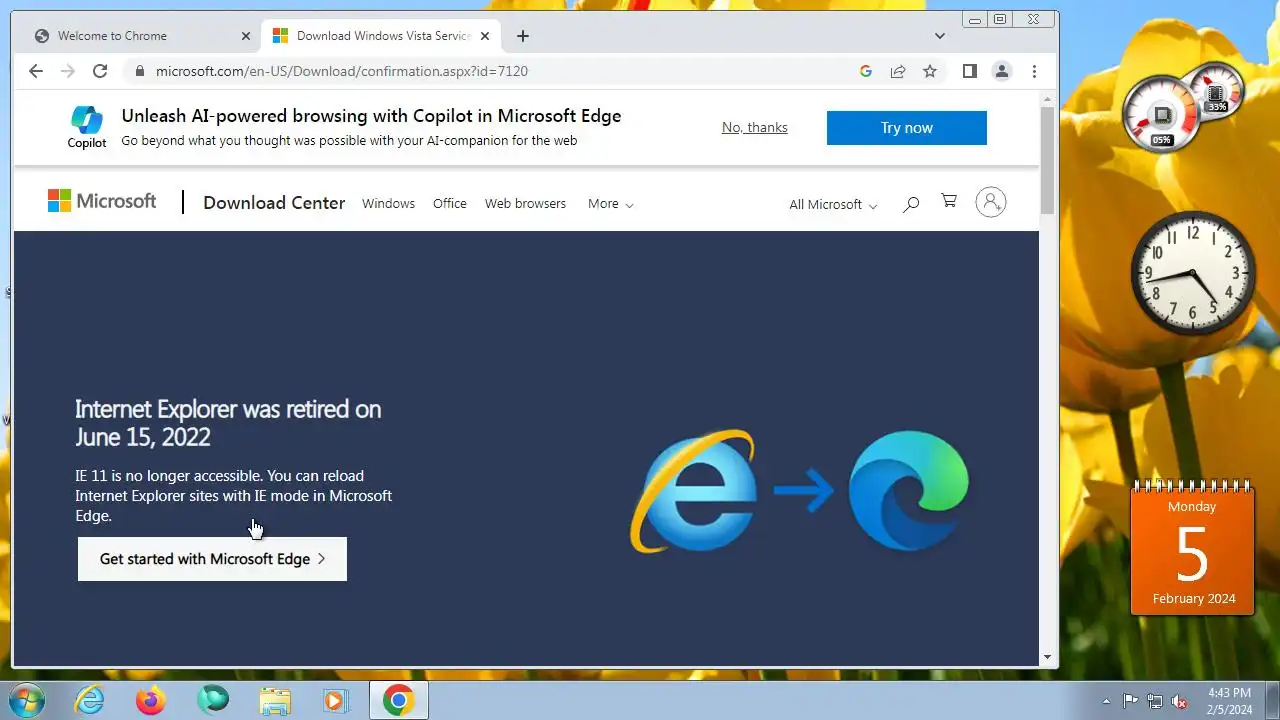The image size is (1280, 720).
Task: Click the Copilot logo in banner
Action: (x=87, y=127)
